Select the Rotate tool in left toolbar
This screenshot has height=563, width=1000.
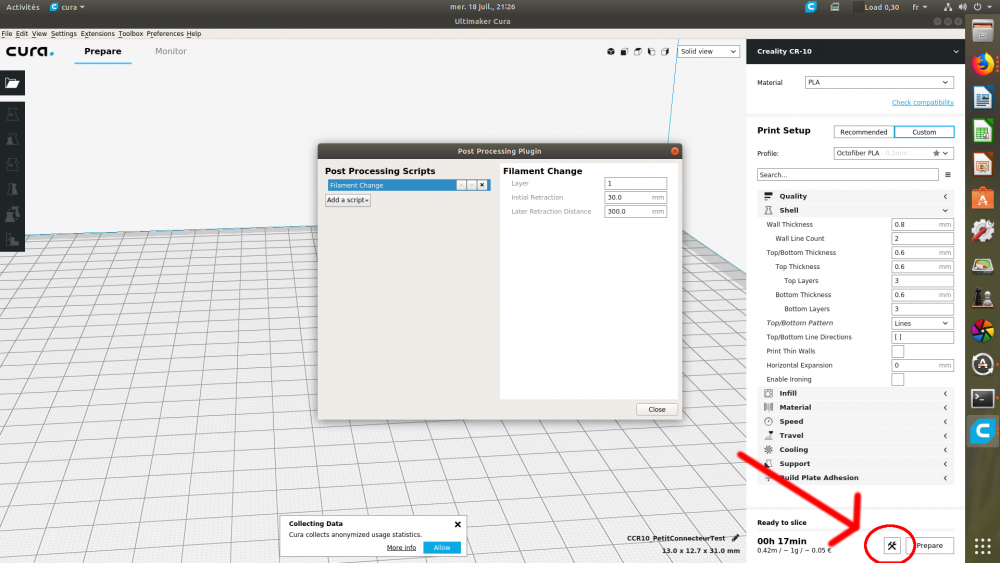click(12, 164)
